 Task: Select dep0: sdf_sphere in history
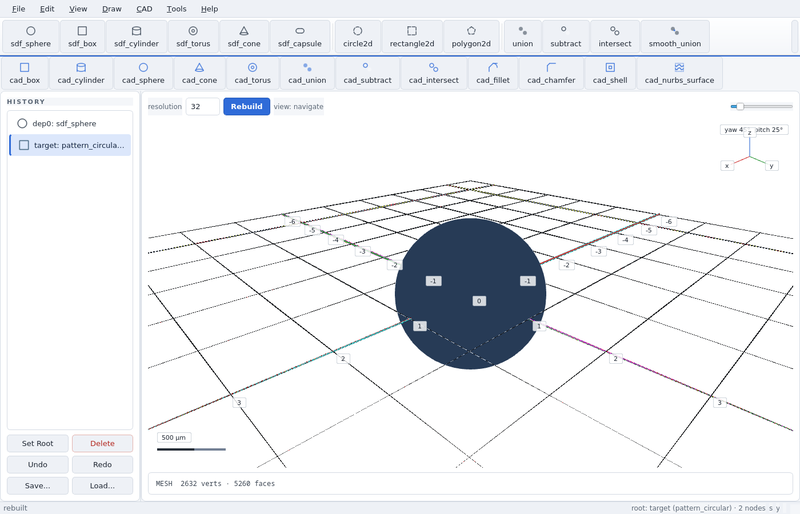point(70,124)
